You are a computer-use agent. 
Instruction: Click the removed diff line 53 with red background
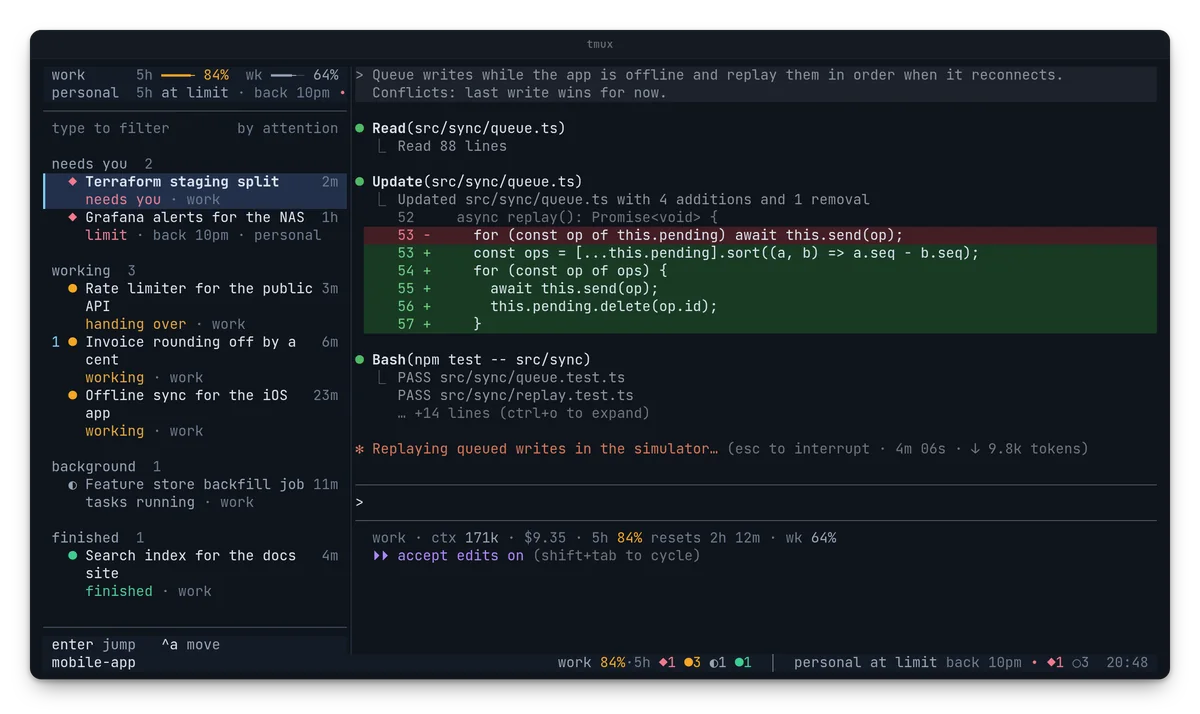(760, 236)
